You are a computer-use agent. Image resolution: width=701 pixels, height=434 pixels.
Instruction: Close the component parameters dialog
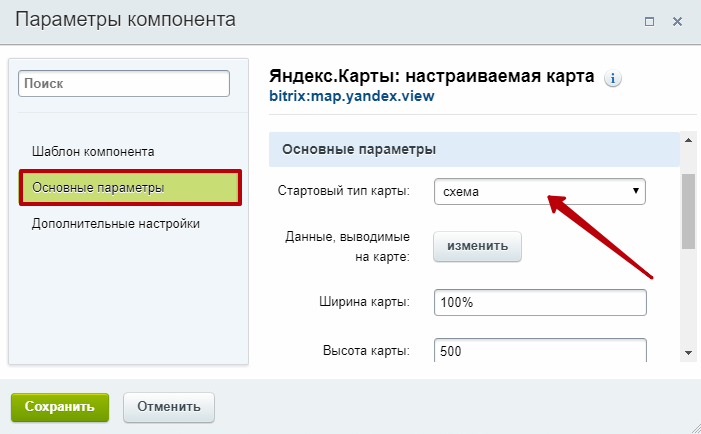click(x=677, y=21)
